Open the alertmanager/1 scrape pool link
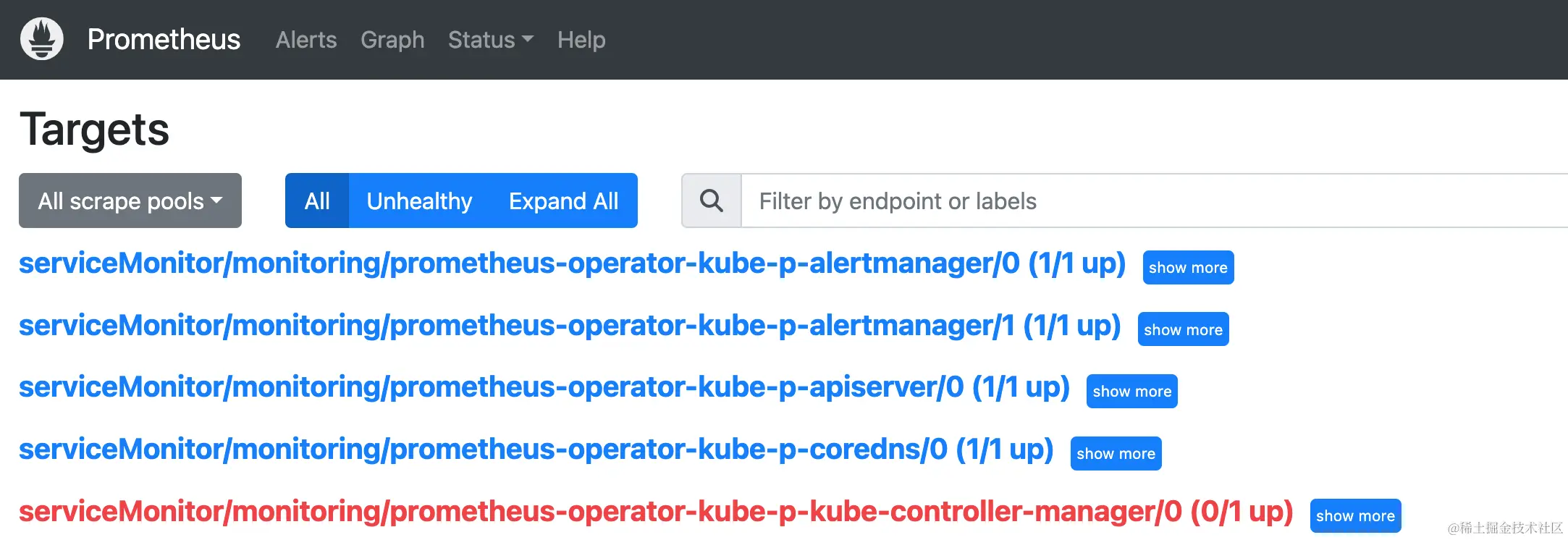Screen dimensions: 1568x540 coord(570,326)
